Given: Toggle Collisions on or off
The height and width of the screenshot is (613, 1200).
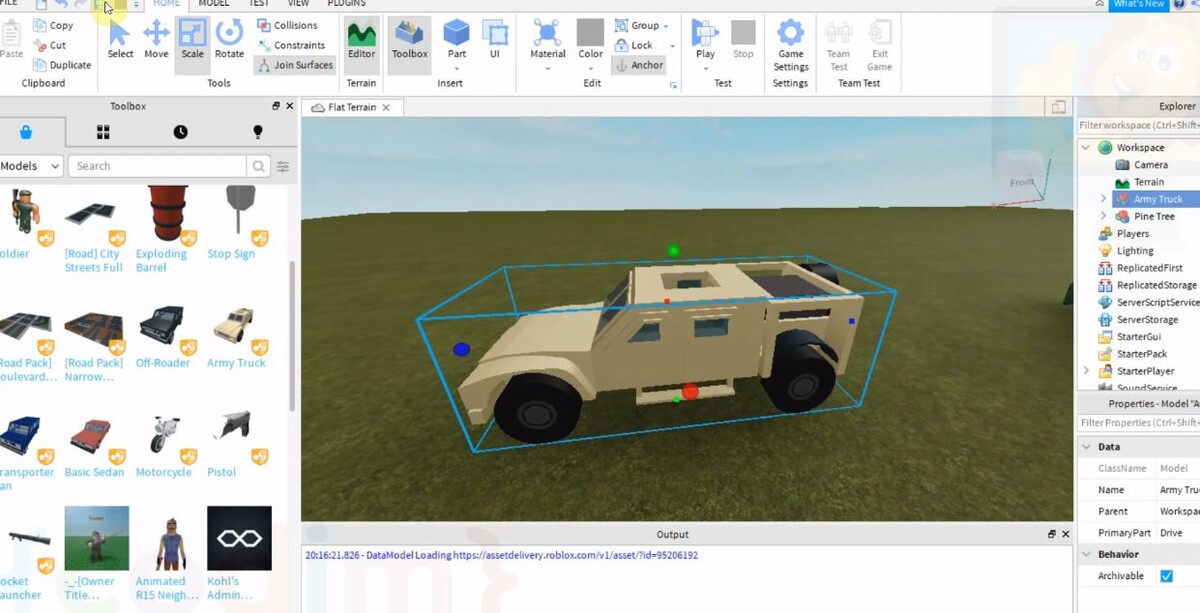Looking at the screenshot, I should click(287, 25).
